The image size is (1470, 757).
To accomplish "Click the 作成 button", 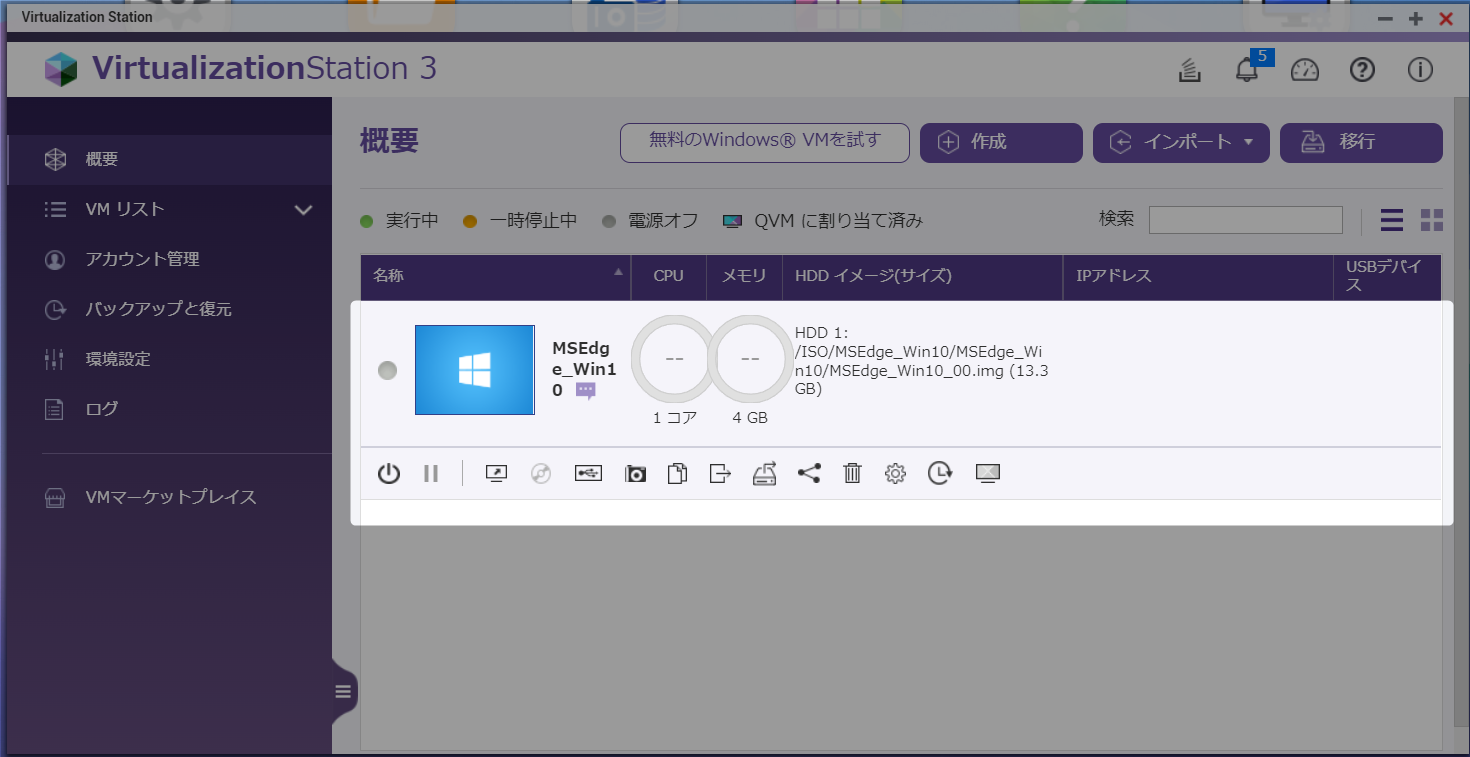I will pyautogui.click(x=1001, y=143).
